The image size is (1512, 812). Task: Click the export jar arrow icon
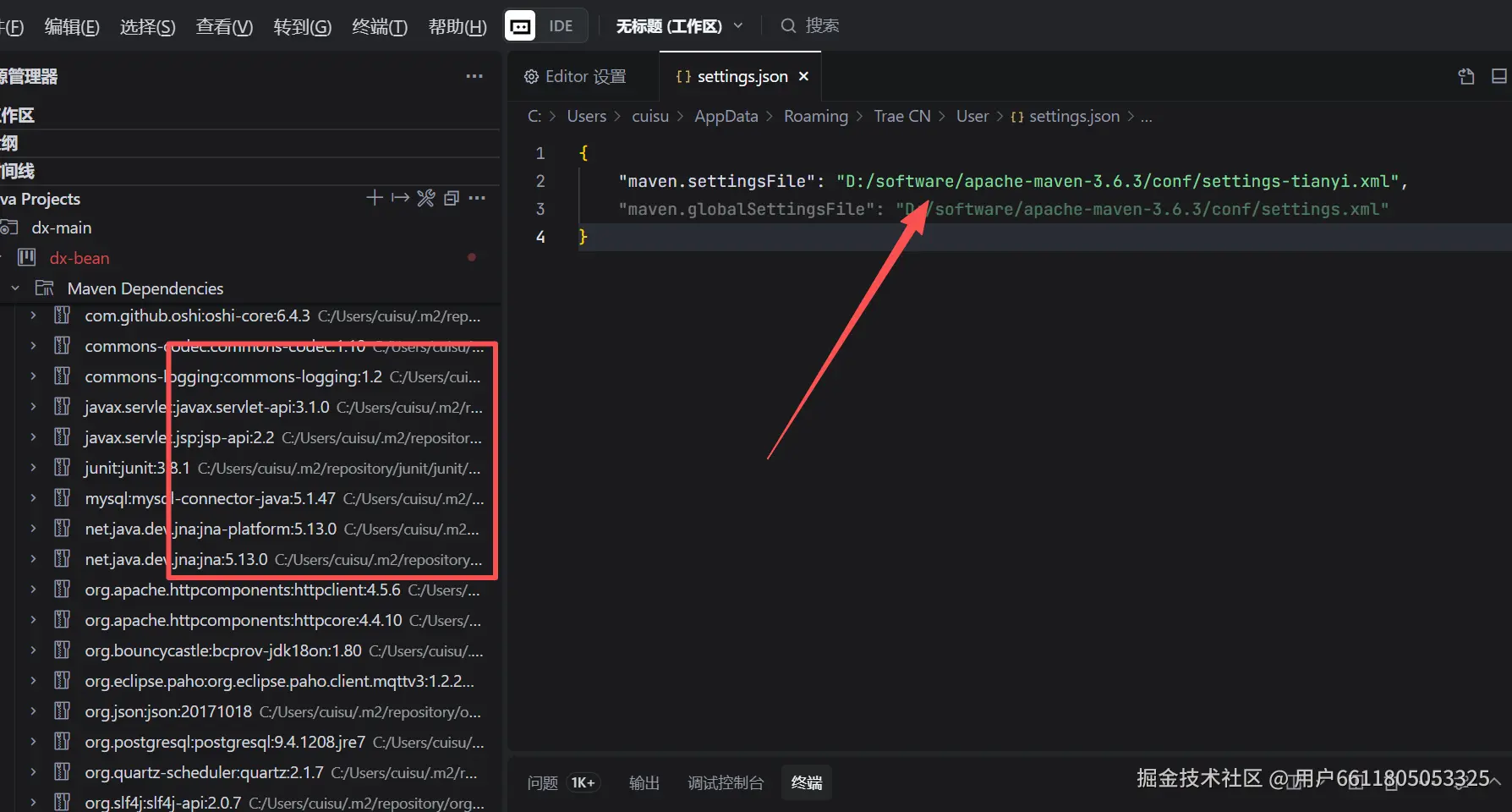tap(400, 198)
